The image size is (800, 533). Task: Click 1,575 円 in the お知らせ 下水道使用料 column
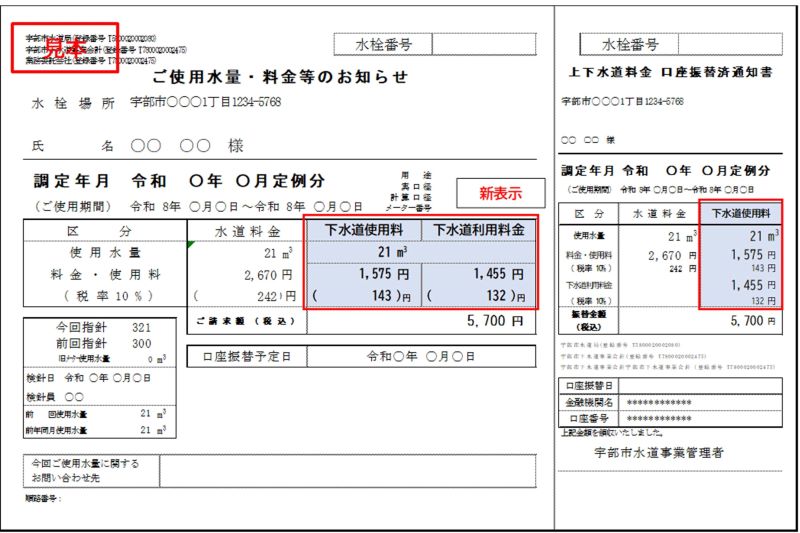384,274
